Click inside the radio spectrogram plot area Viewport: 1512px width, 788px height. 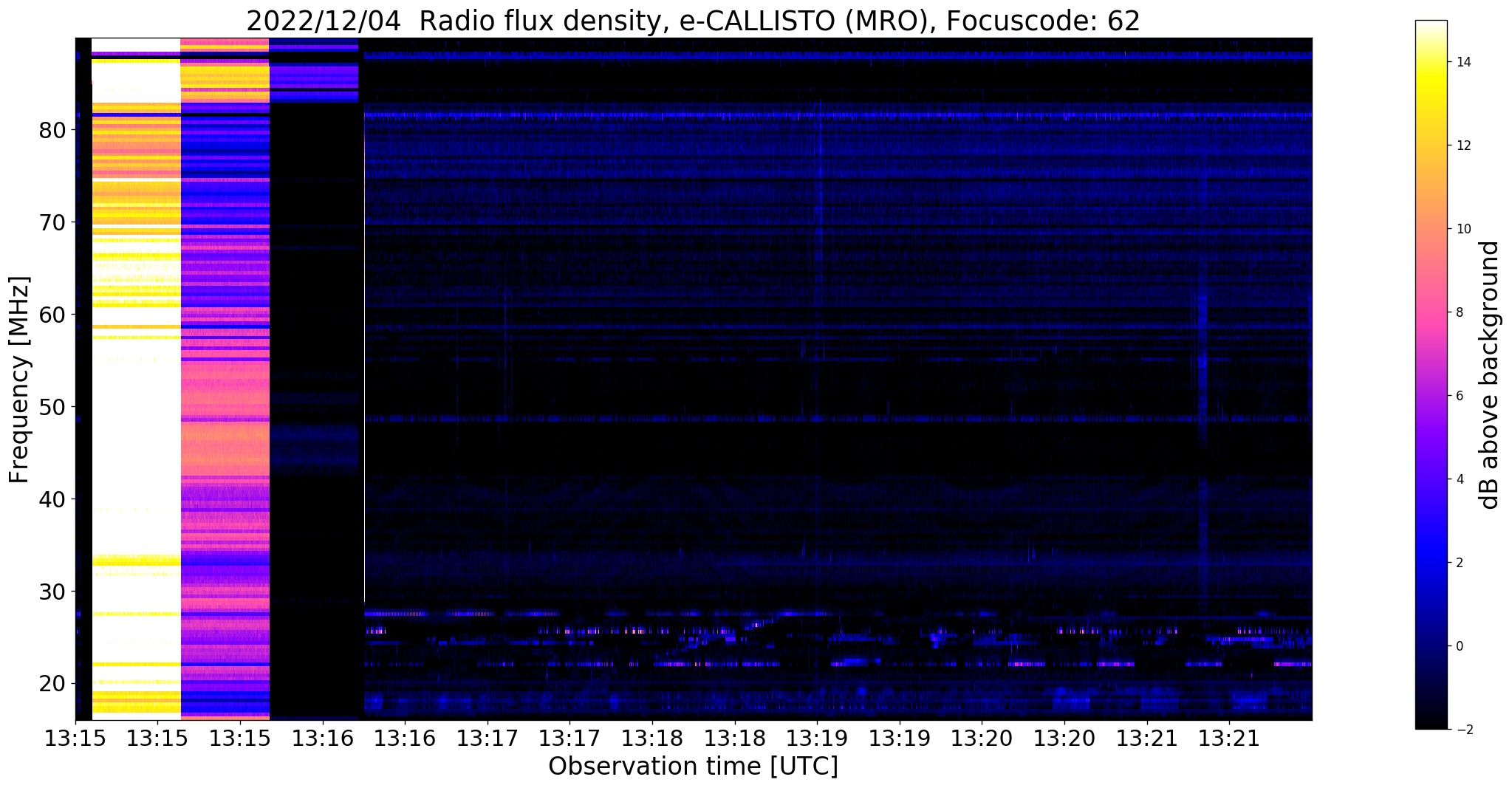[x=694, y=379]
